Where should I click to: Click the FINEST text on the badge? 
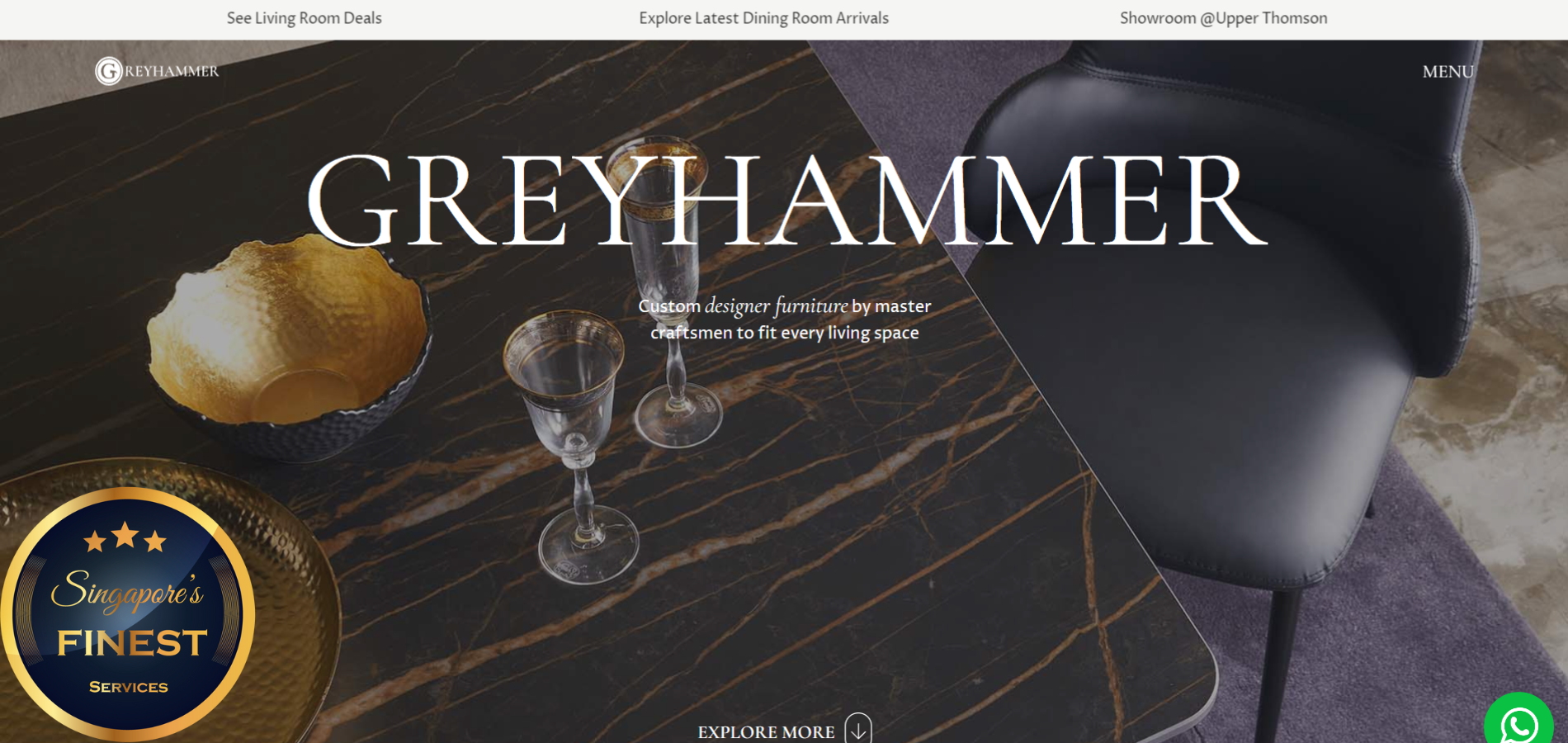132,643
